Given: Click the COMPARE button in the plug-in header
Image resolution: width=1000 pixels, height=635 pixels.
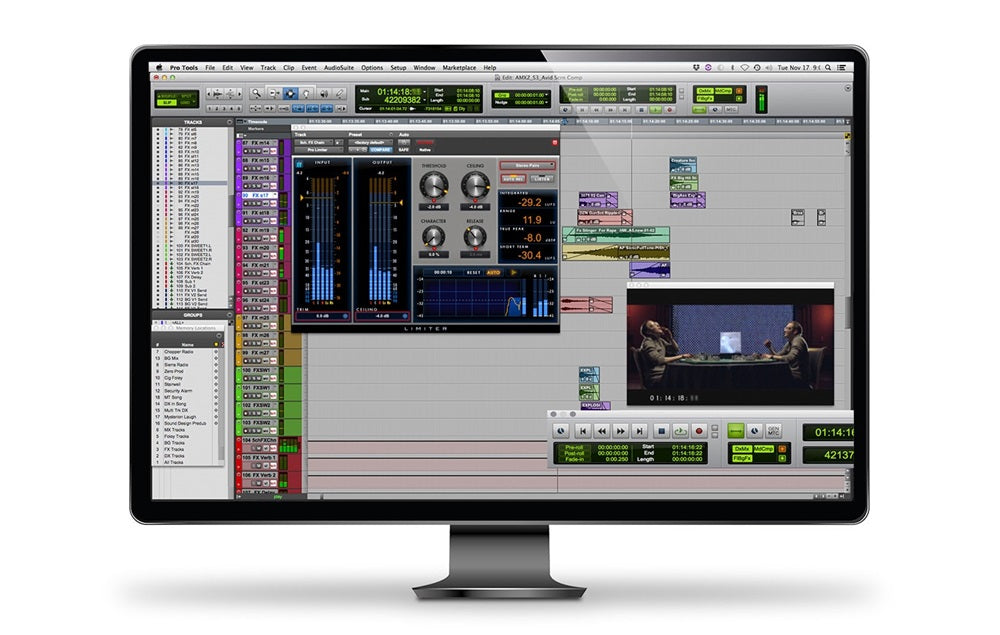Looking at the screenshot, I should 381,150.
